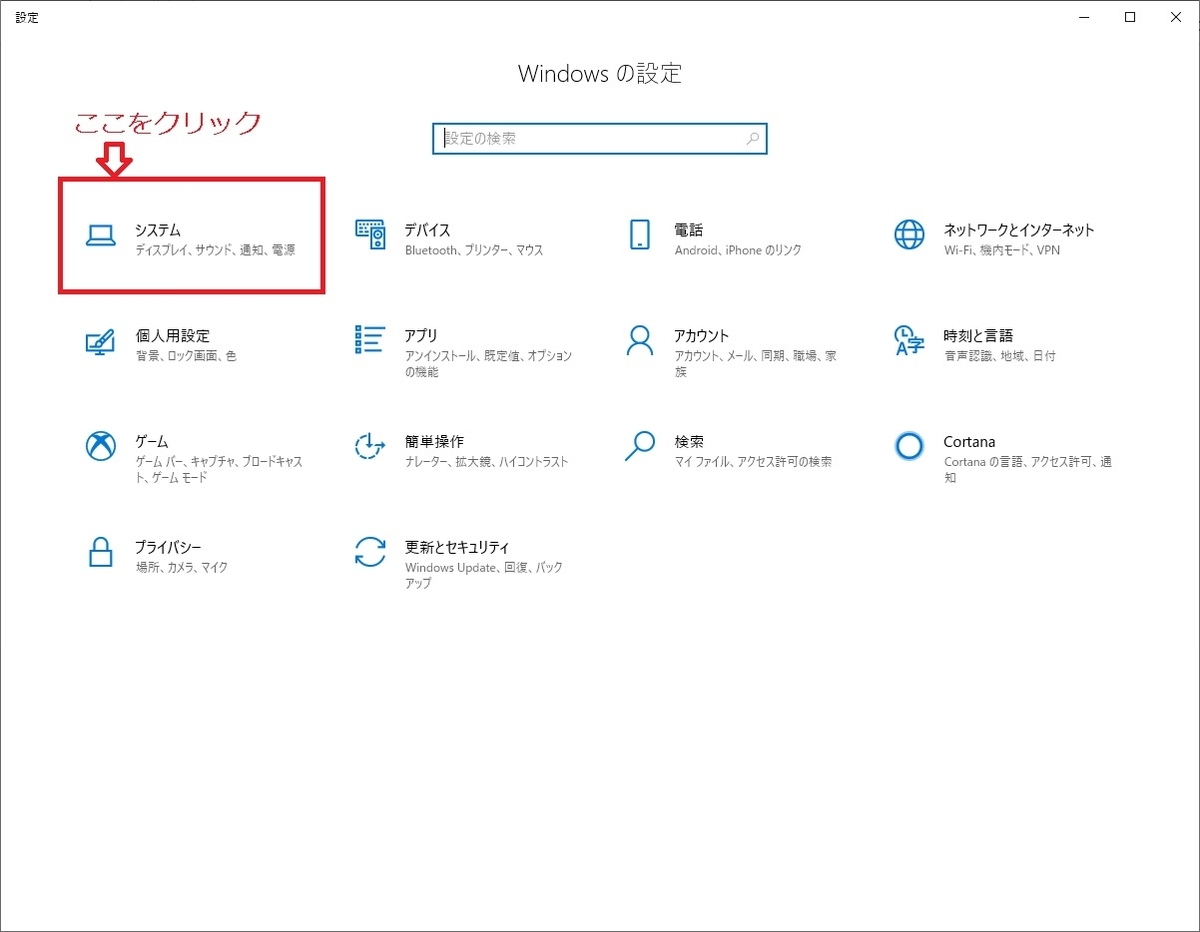
Task: Open the アプリ category title
Action: coord(421,336)
